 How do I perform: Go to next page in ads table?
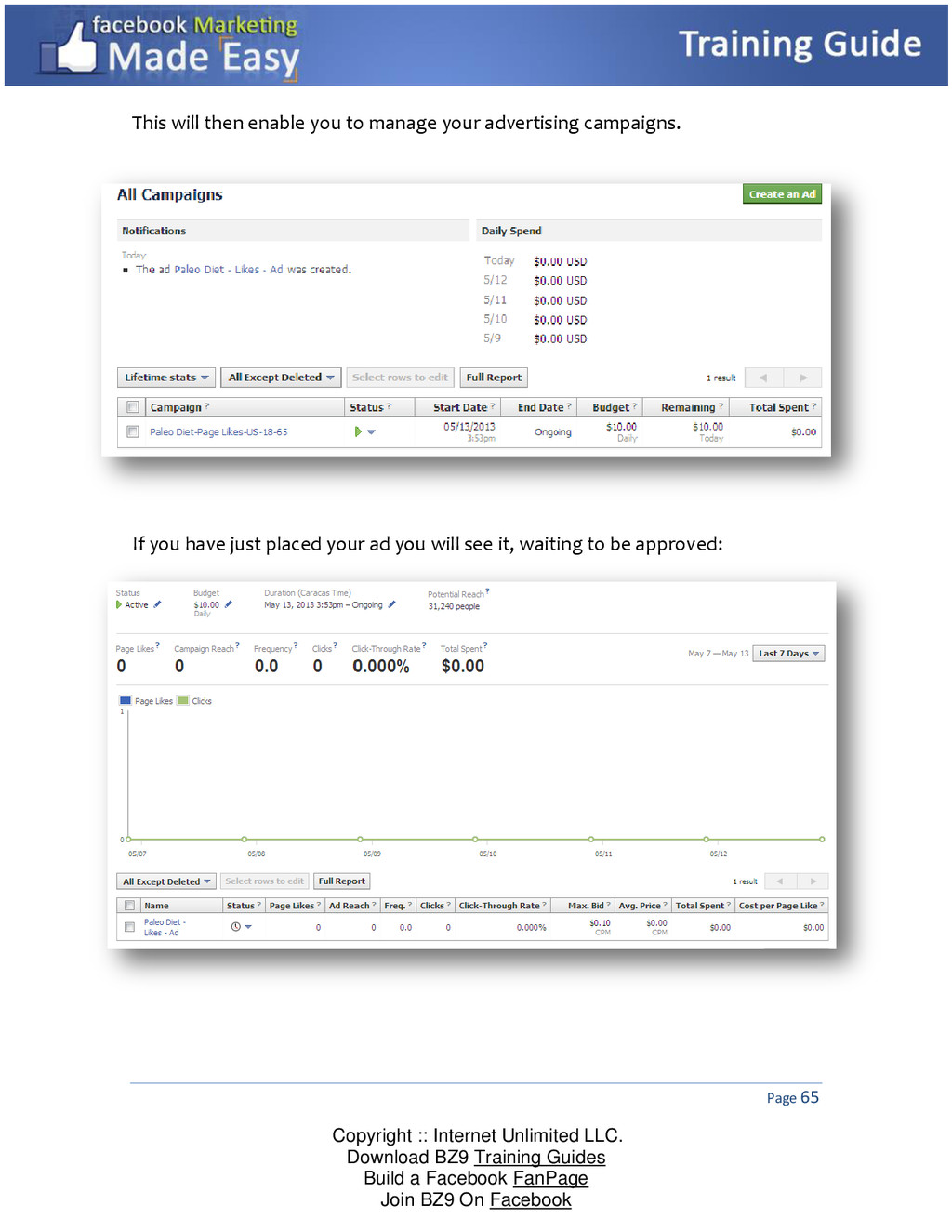click(x=813, y=881)
